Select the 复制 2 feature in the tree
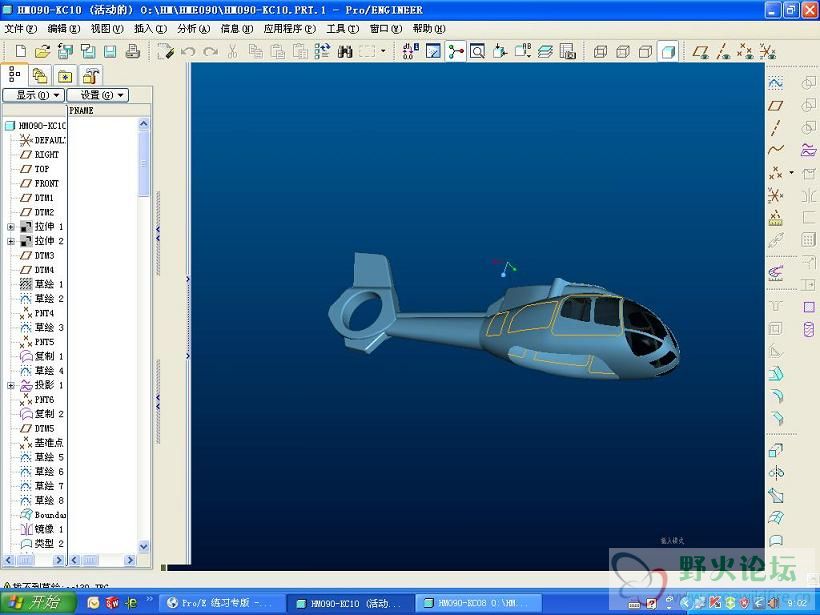The height and width of the screenshot is (615, 820). 42,414
